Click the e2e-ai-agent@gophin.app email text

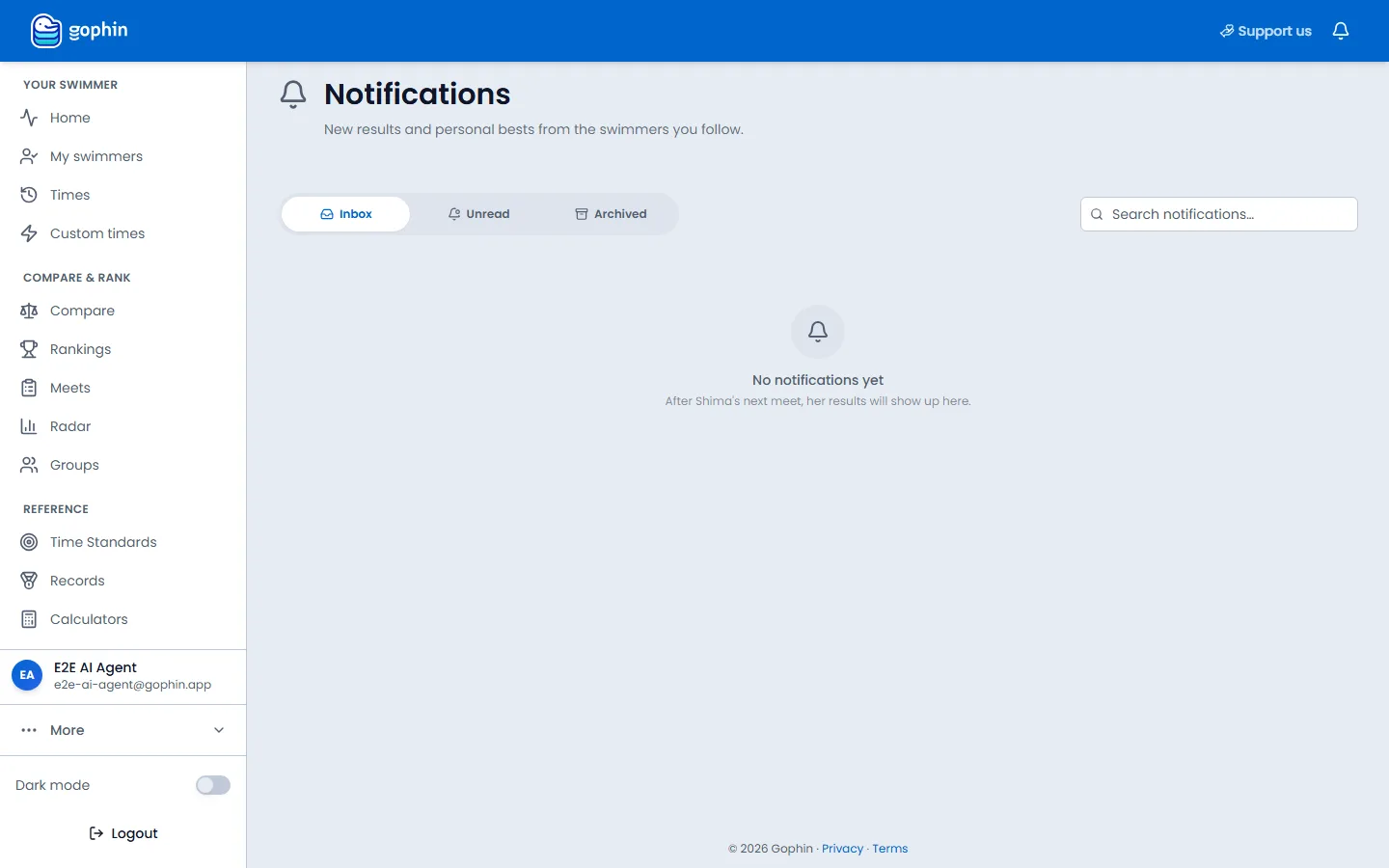coord(132,685)
